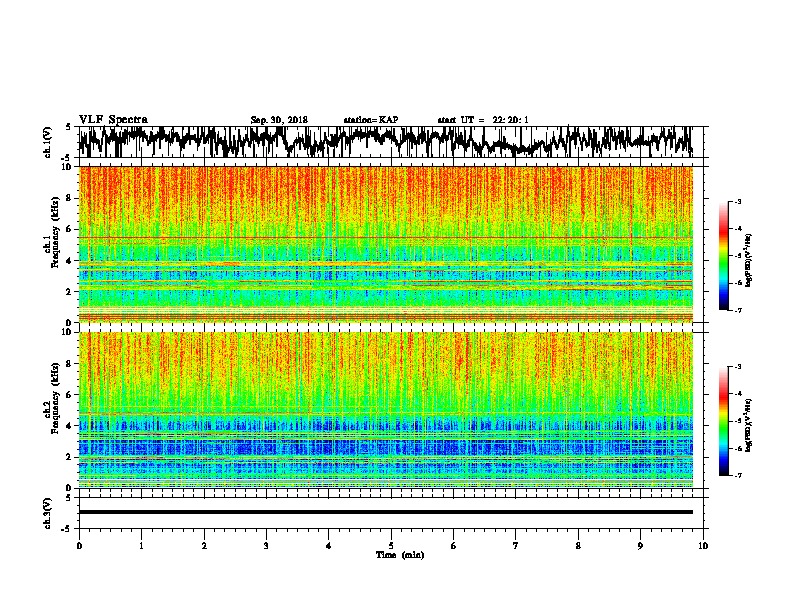Click the date 'Sep. 30, 2018'
The height and width of the screenshot is (612, 792).
[279, 120]
